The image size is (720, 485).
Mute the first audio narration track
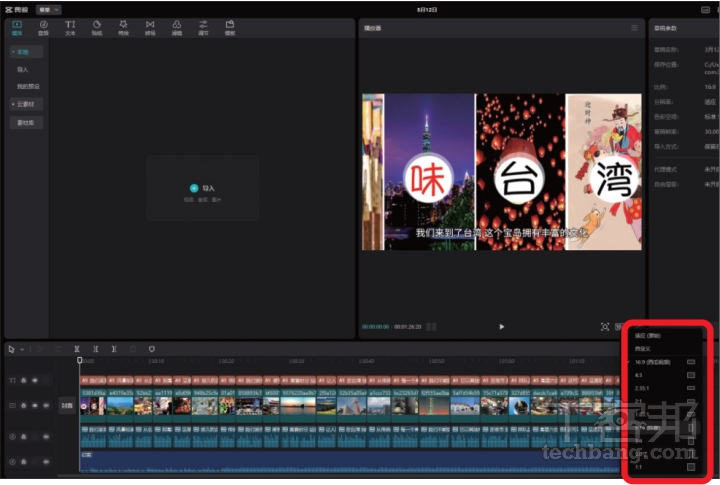pos(46,436)
